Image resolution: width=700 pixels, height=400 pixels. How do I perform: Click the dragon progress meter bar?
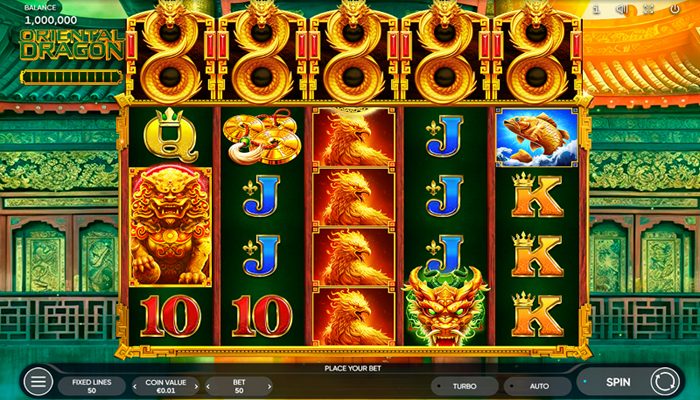[71, 77]
